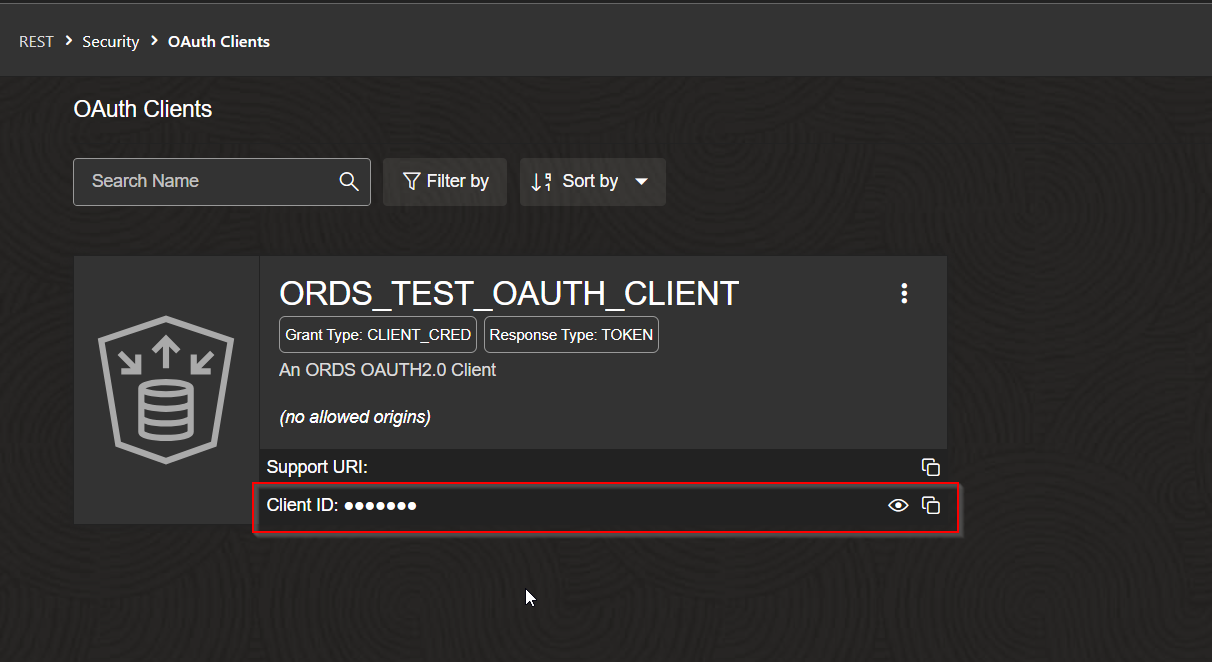Image resolution: width=1212 pixels, height=662 pixels.
Task: Select the OAuth Clients breadcrumb label
Action: 218,41
